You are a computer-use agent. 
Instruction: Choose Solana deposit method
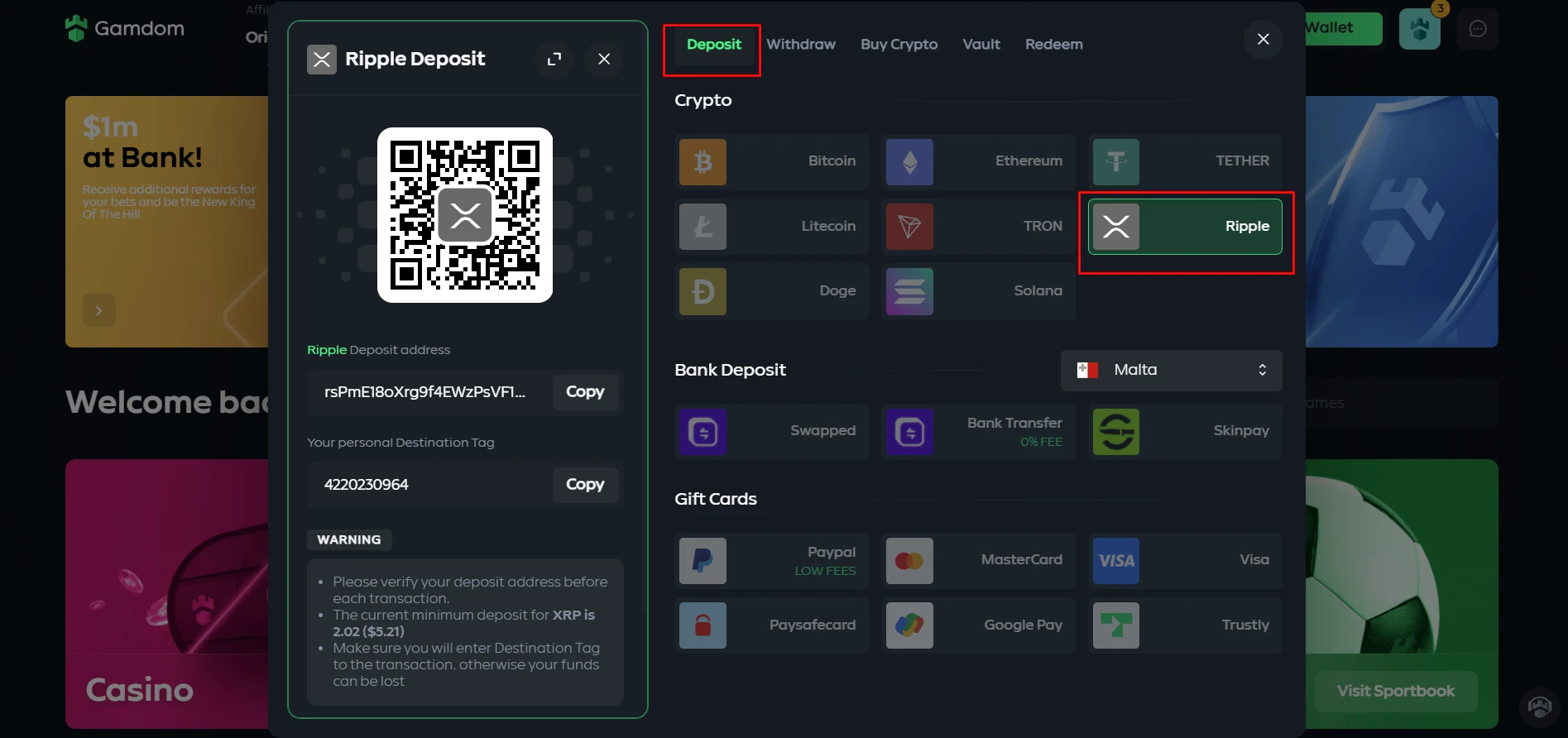[978, 291]
